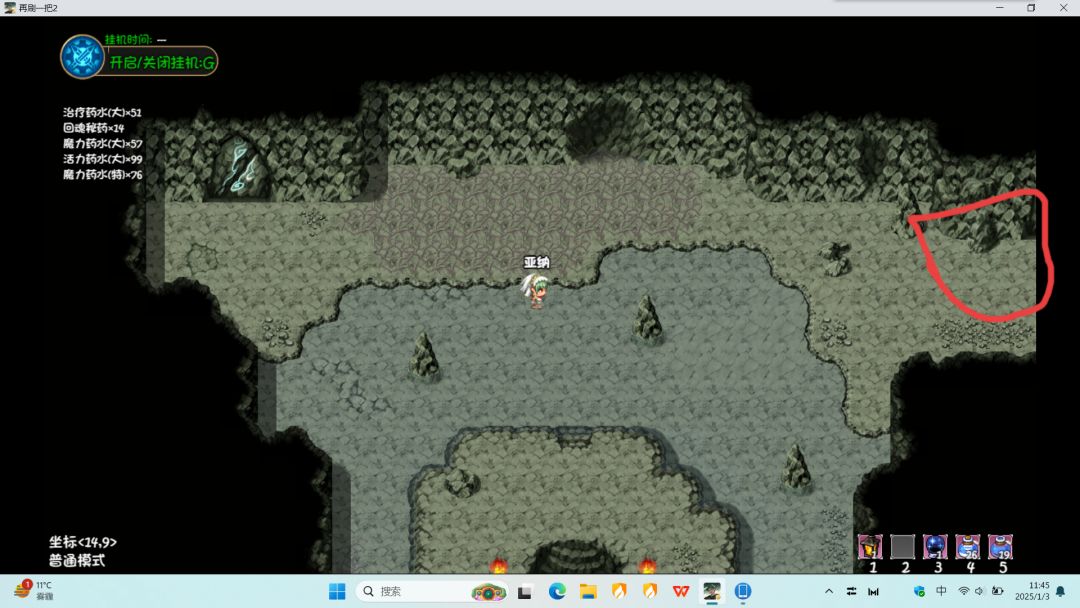Open Task View from the taskbar
Image resolution: width=1080 pixels, height=608 pixels.
pos(525,591)
